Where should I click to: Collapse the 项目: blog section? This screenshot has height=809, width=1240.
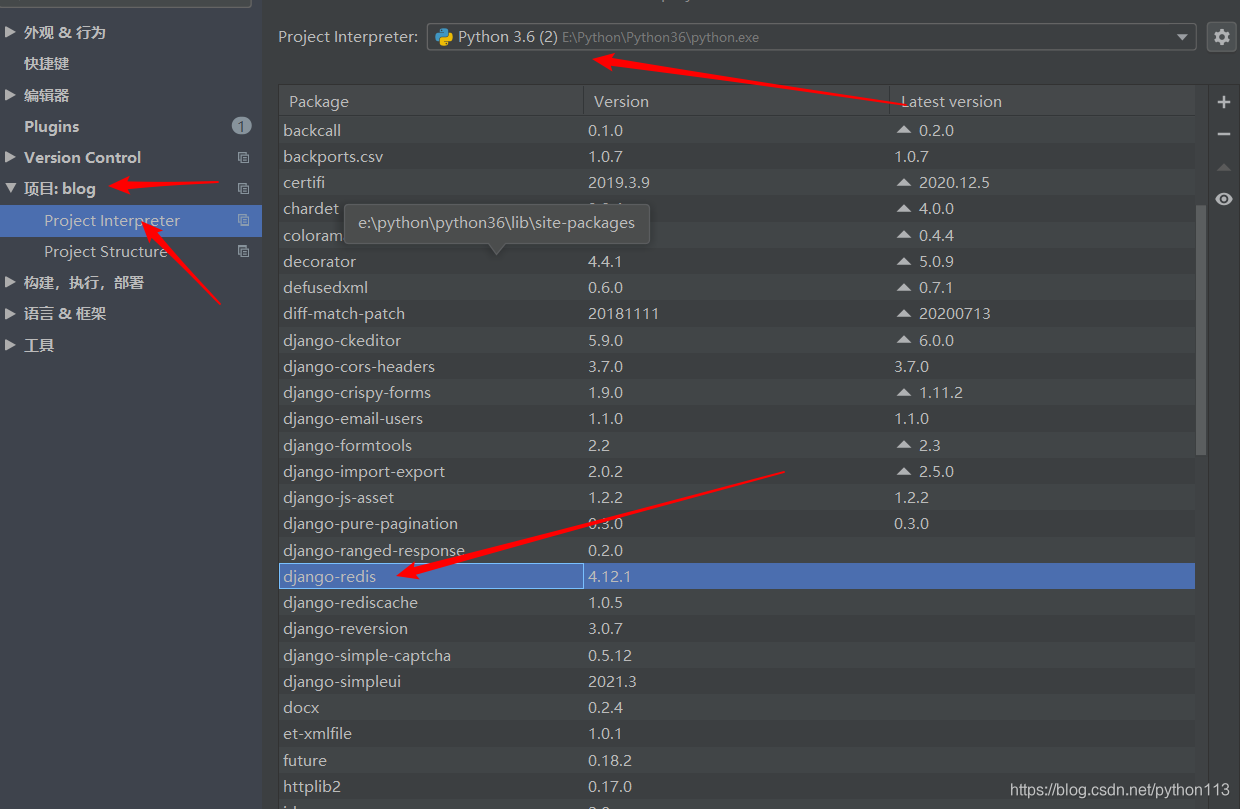tap(10, 188)
